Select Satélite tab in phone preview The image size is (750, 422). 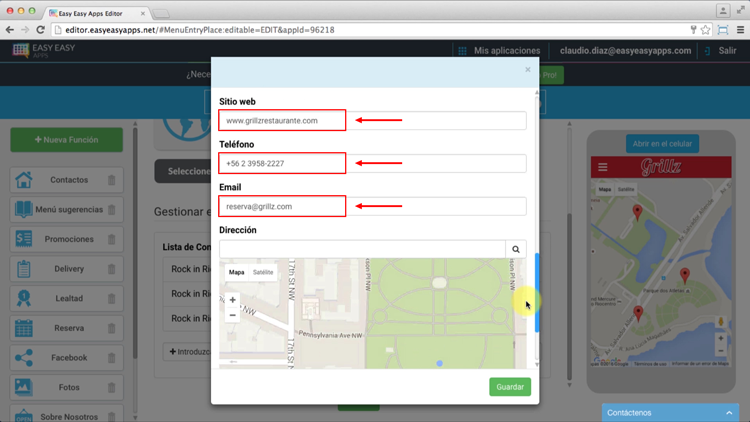coord(626,189)
